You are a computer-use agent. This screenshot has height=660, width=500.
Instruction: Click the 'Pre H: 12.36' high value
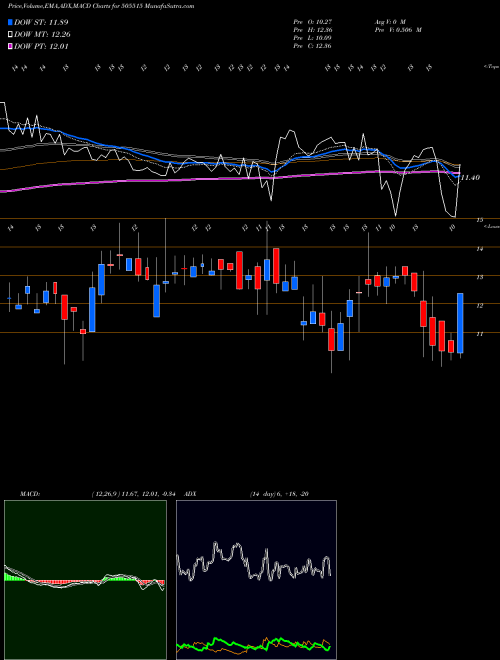(x=313, y=30)
